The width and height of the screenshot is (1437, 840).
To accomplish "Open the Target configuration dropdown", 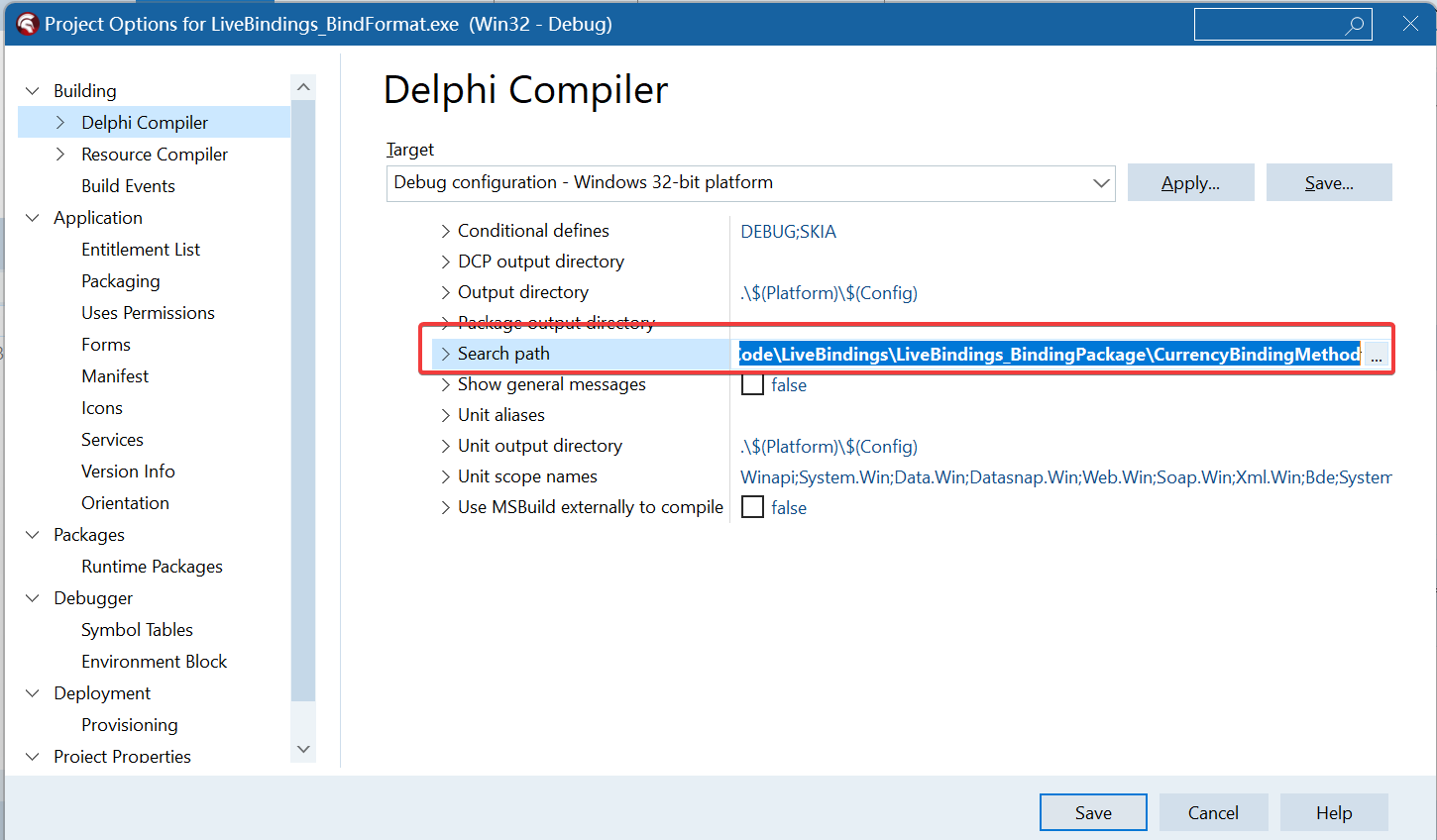I will (1100, 183).
